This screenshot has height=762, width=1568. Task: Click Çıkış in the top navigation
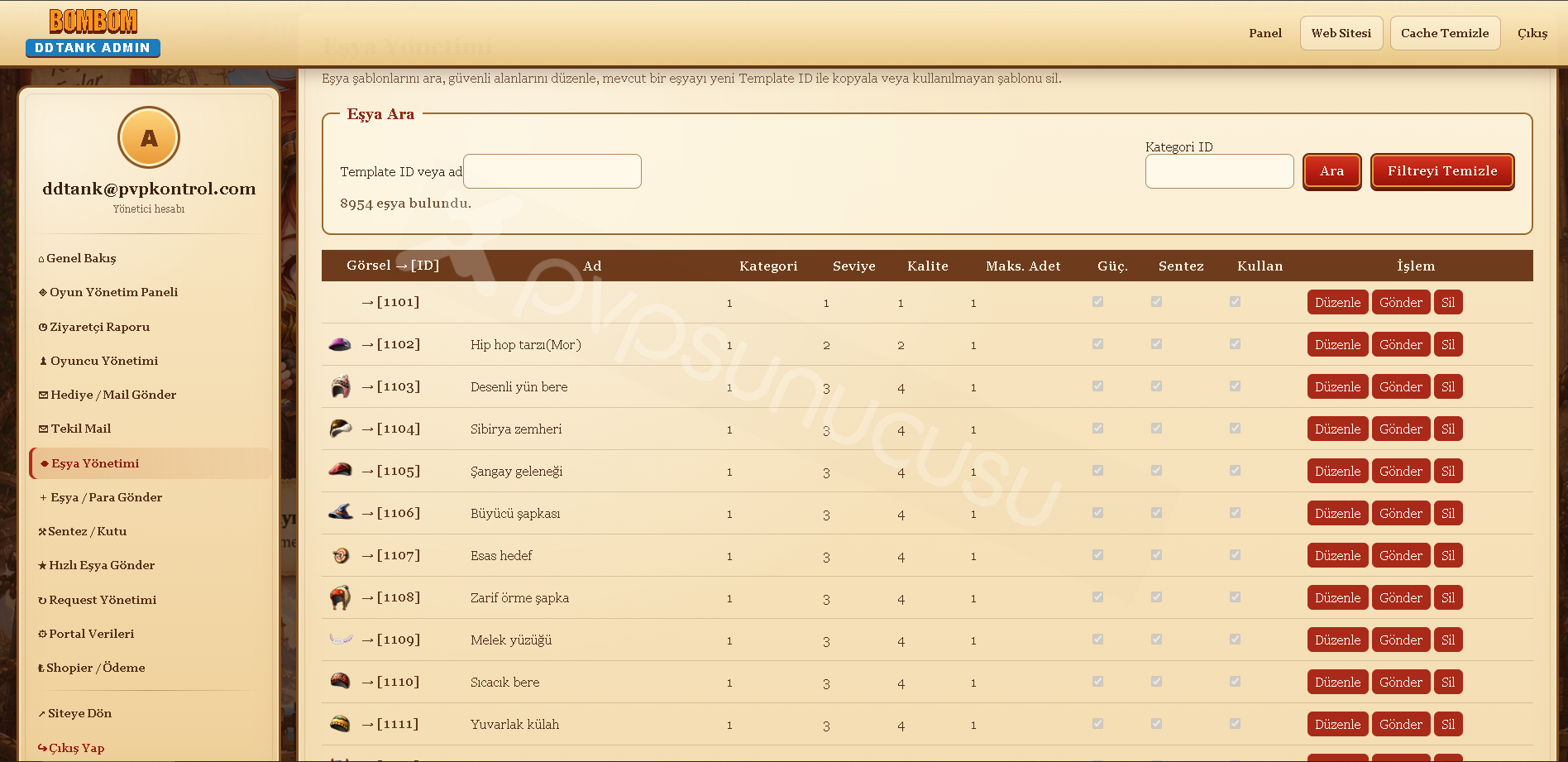(1532, 33)
